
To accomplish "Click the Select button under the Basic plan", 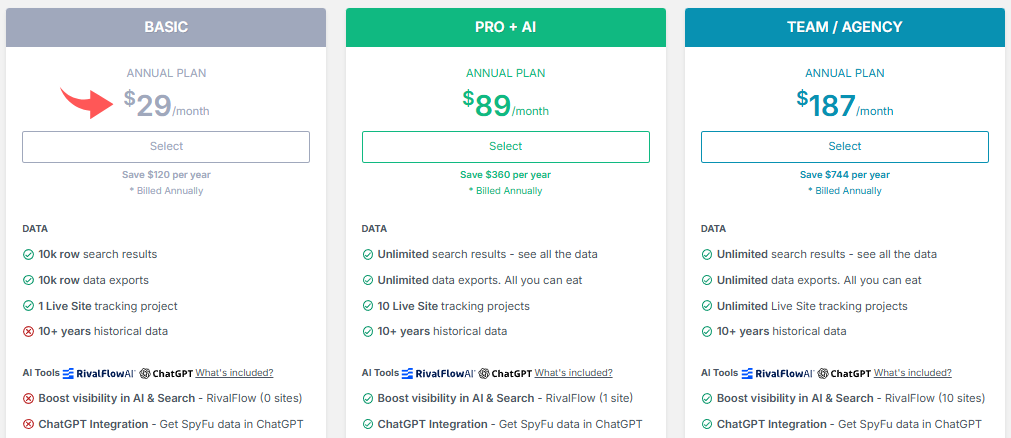I will 166,147.
